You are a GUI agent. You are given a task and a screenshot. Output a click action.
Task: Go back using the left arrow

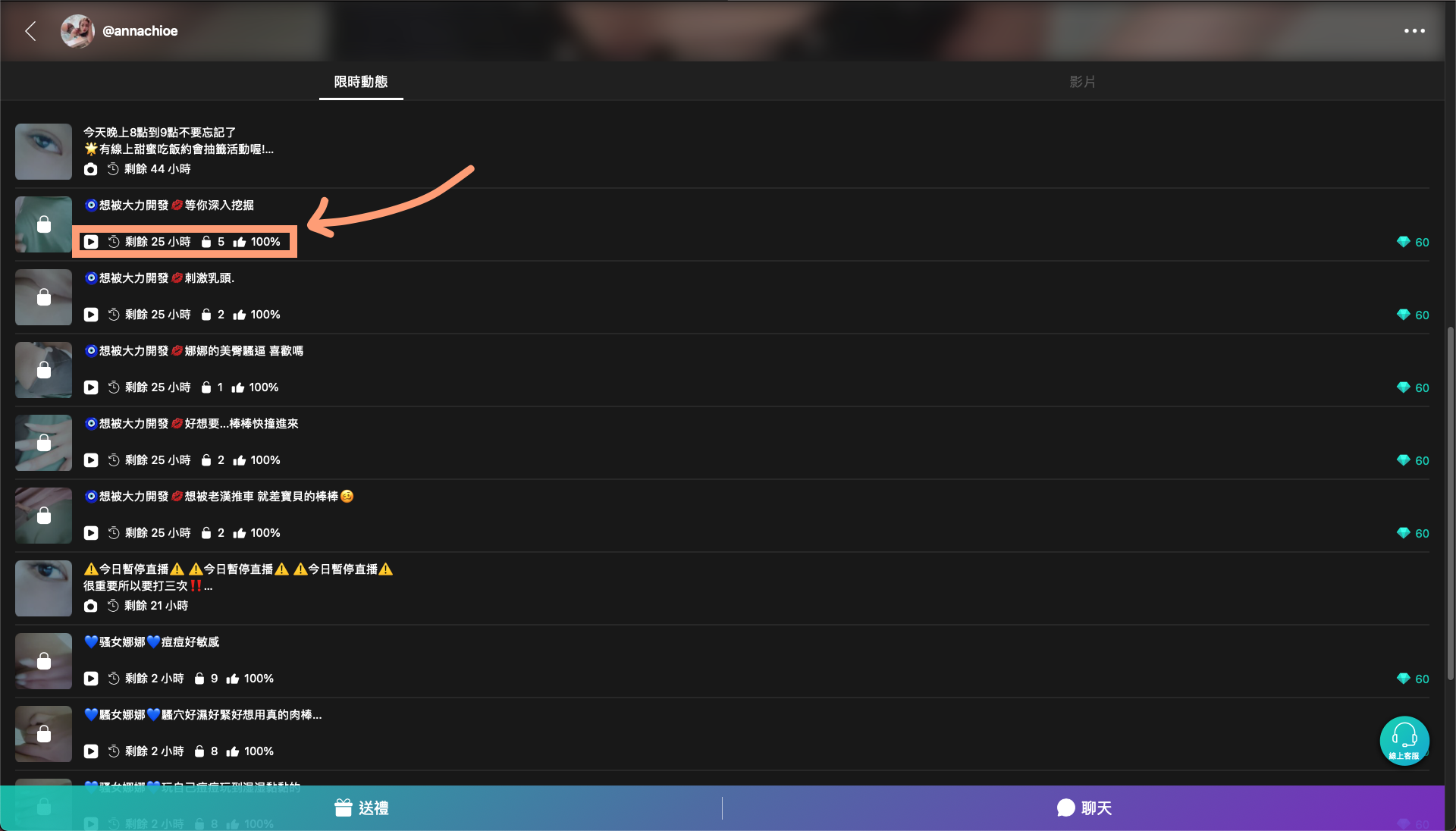[x=30, y=31]
